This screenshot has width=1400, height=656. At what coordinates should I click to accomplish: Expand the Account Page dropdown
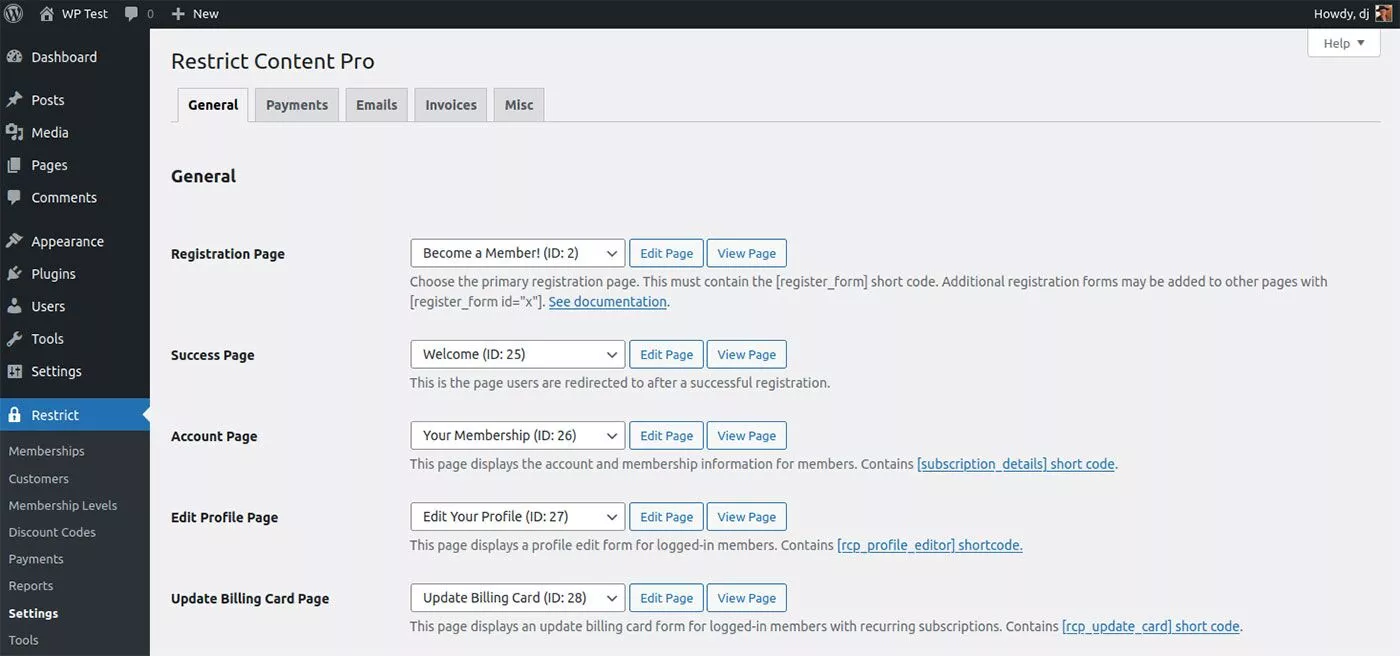(x=517, y=435)
